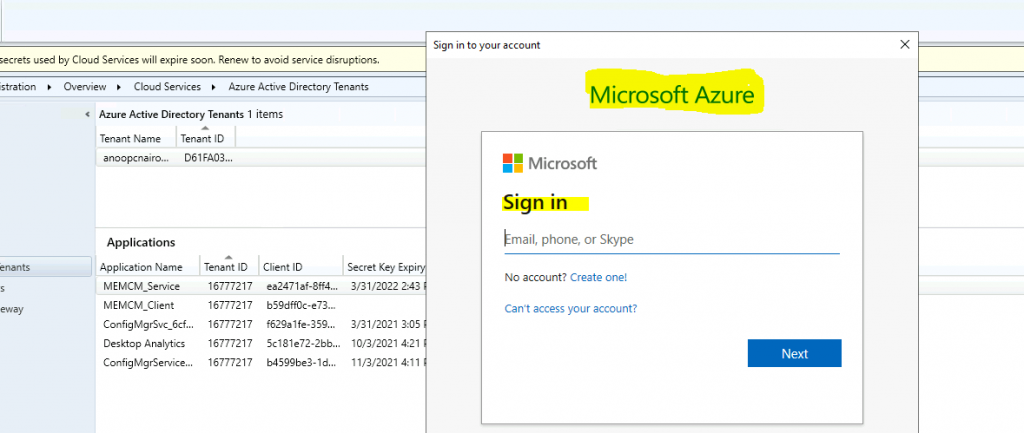Expand the breadcrumb arrow after Overview
1024x433 pixels.
point(120,87)
